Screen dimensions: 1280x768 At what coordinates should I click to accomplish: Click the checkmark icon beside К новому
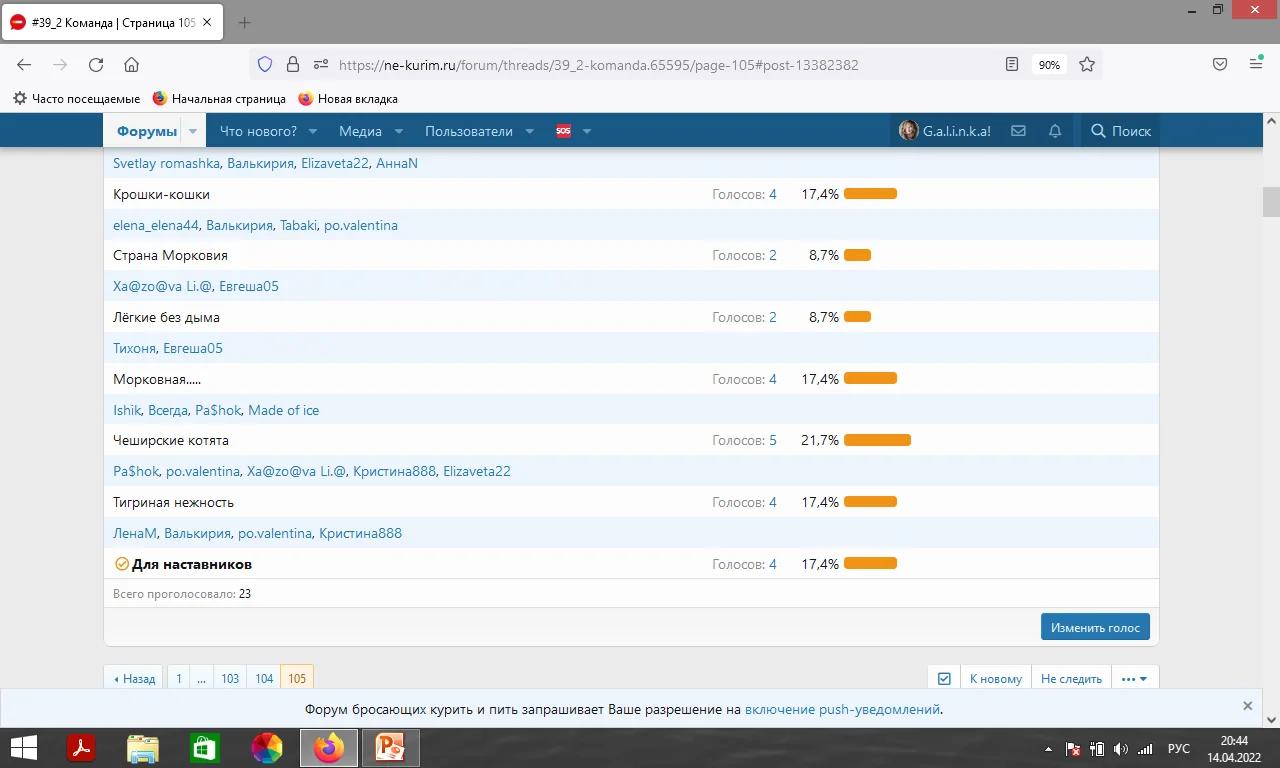click(x=944, y=678)
